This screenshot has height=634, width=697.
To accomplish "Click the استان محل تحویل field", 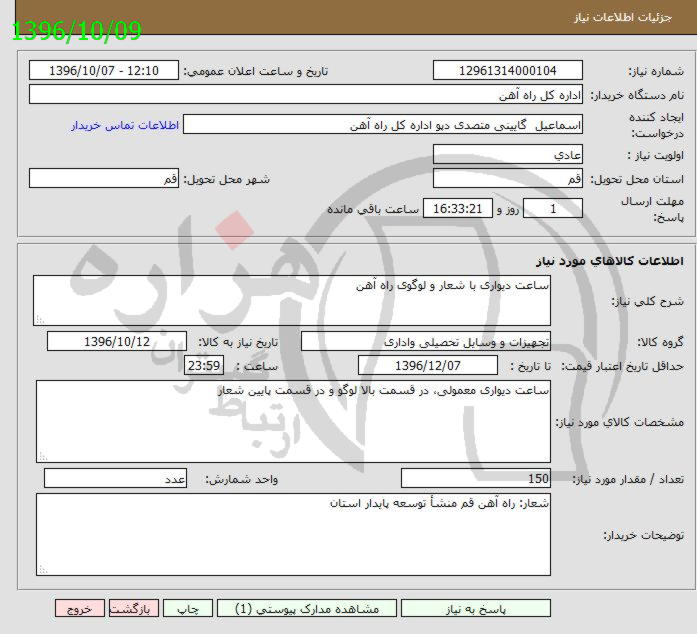I will [x=508, y=179].
